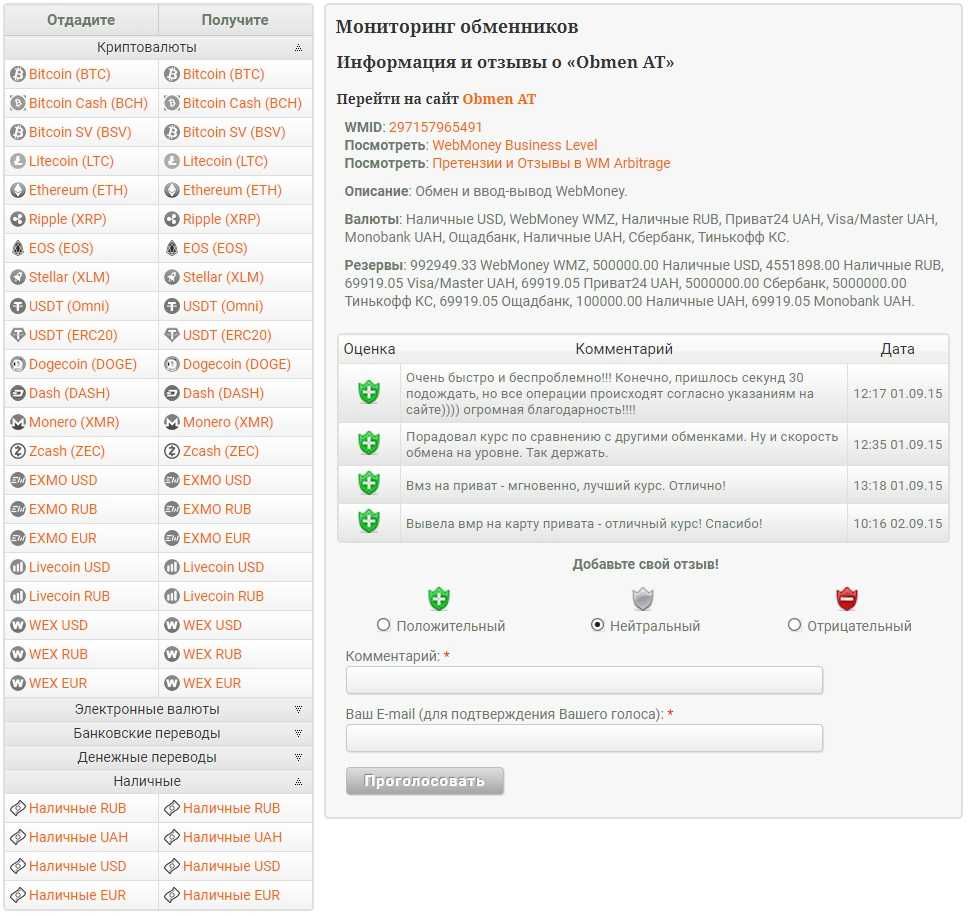Select the Положительный review radio button

click(384, 625)
